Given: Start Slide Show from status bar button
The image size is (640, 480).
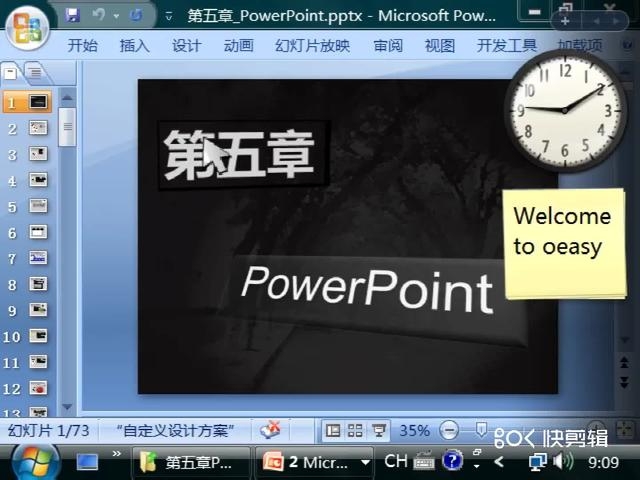Looking at the screenshot, I should pyautogui.click(x=379, y=431).
